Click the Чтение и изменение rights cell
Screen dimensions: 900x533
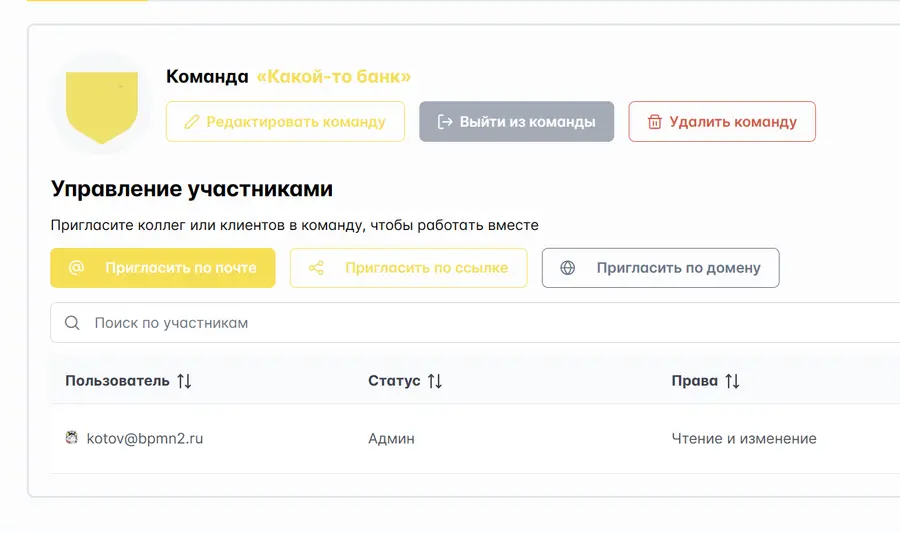pyautogui.click(x=744, y=438)
